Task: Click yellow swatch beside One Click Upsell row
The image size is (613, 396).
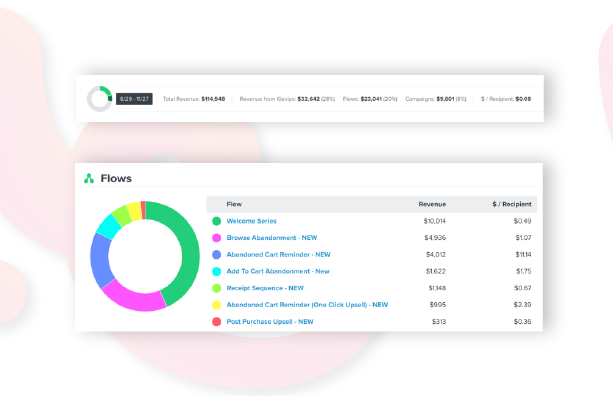Action: coord(217,305)
